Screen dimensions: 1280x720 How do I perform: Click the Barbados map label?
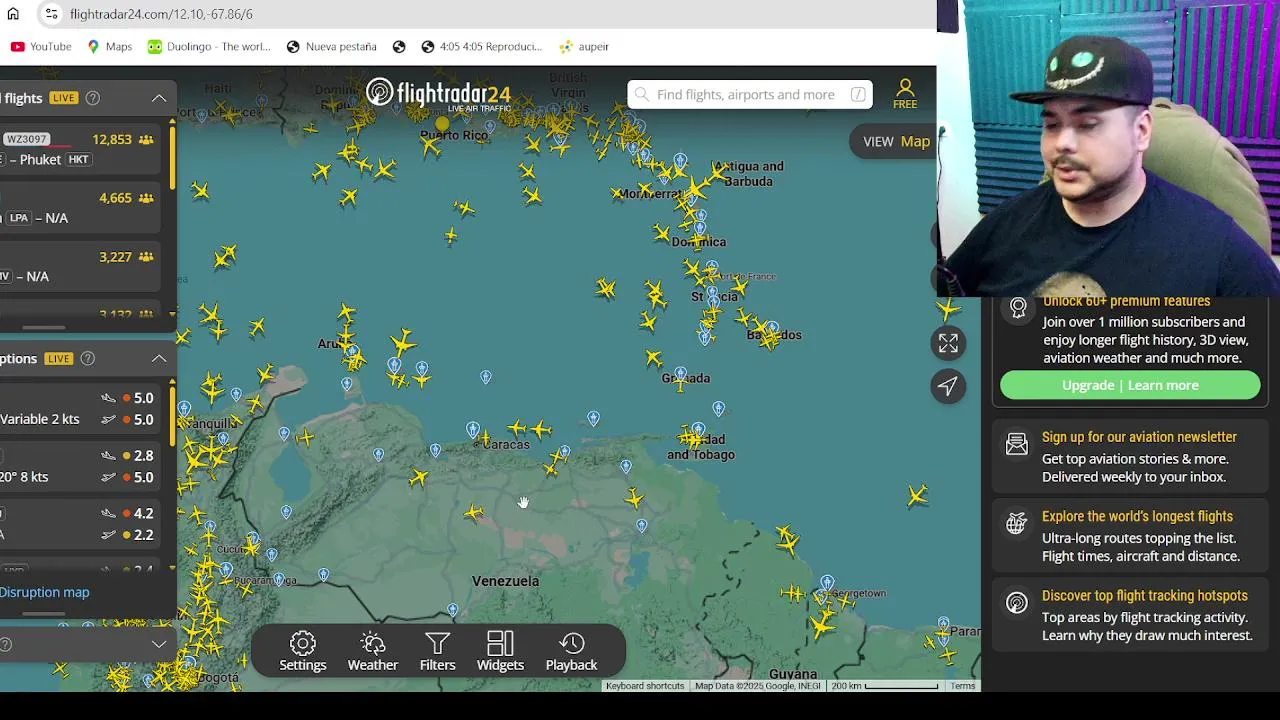click(x=775, y=335)
